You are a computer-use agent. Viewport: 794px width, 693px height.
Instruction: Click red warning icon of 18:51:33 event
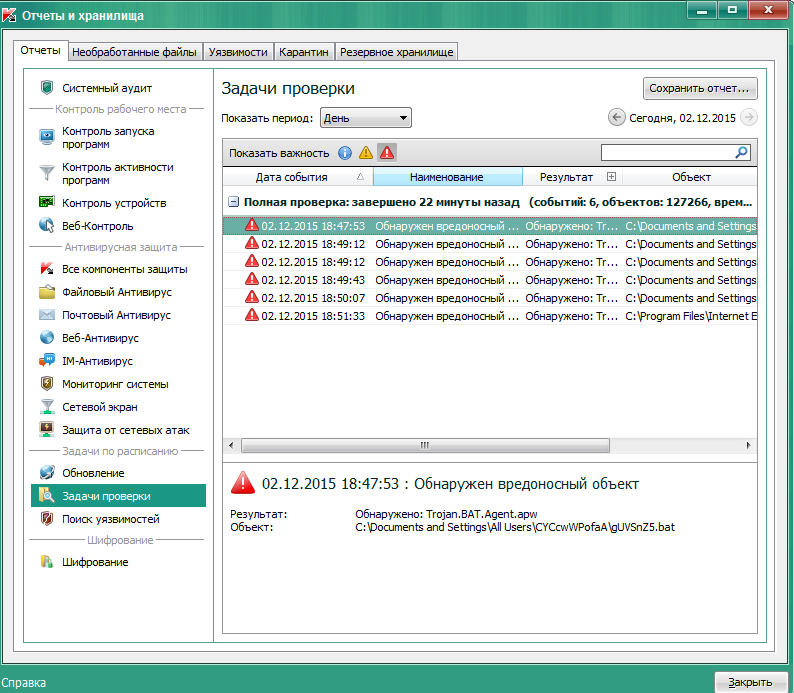pos(252,315)
